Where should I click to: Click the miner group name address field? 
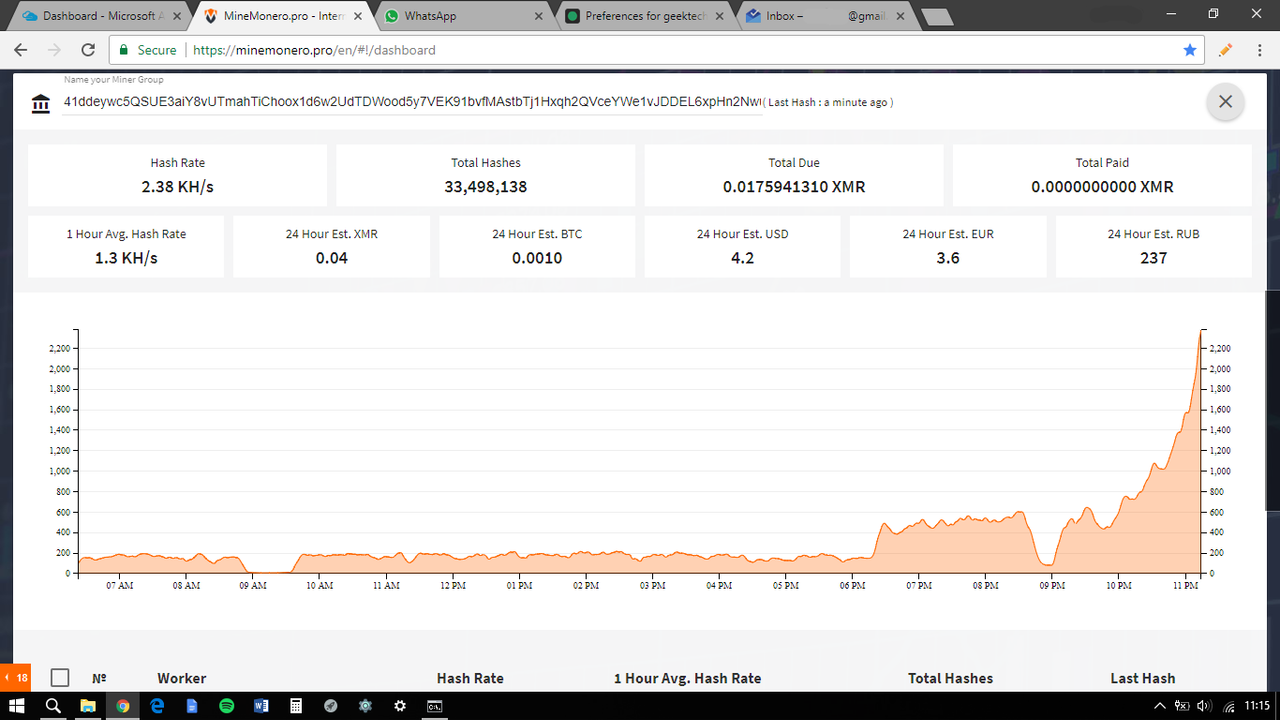412,102
